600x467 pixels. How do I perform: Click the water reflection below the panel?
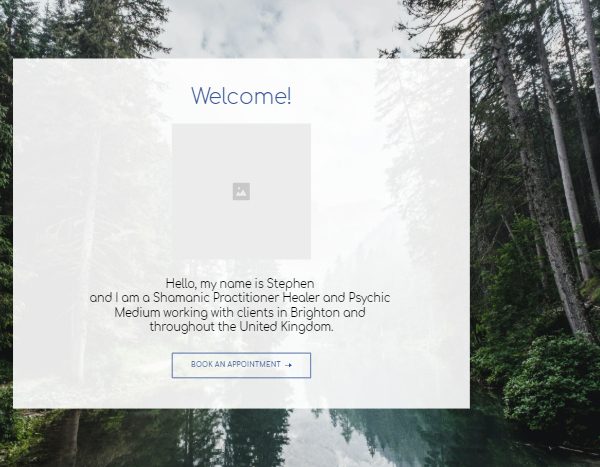tap(306, 438)
